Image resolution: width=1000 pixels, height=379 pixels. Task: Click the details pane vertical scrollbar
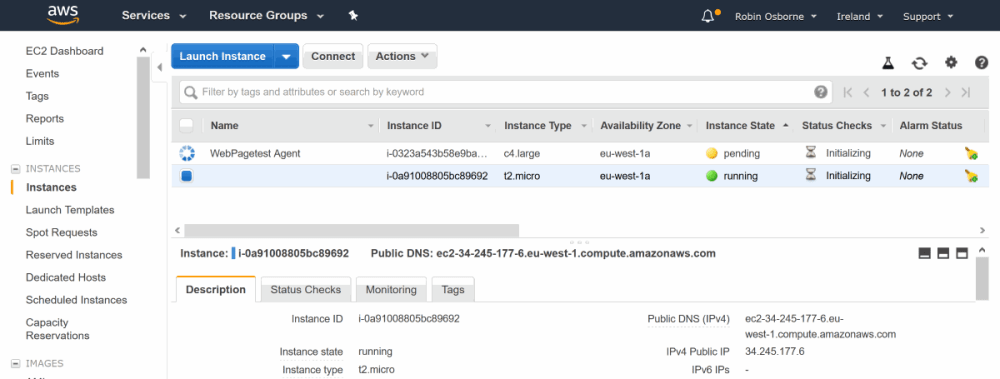(982, 278)
